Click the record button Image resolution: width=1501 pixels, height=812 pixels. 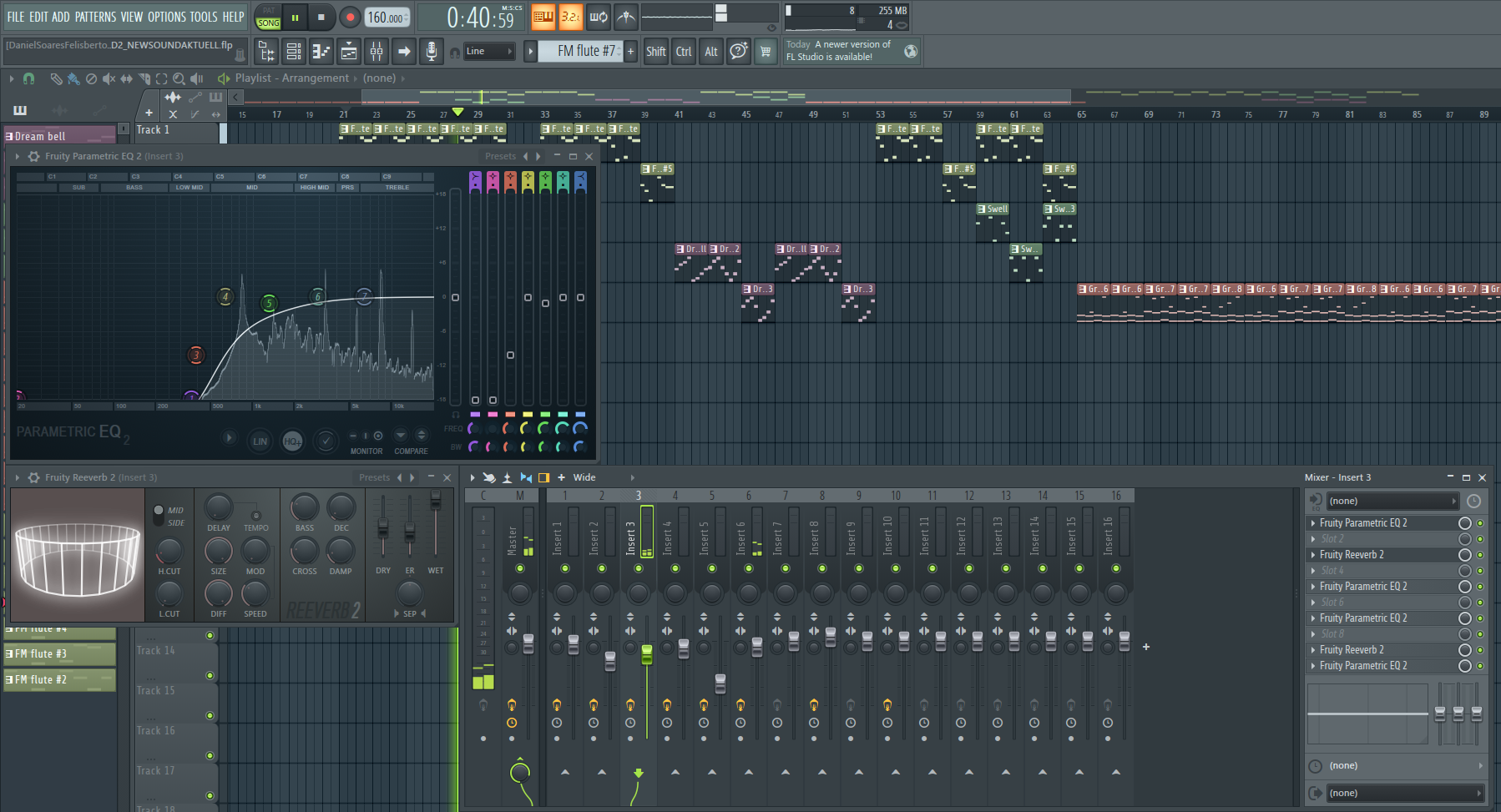[x=350, y=17]
